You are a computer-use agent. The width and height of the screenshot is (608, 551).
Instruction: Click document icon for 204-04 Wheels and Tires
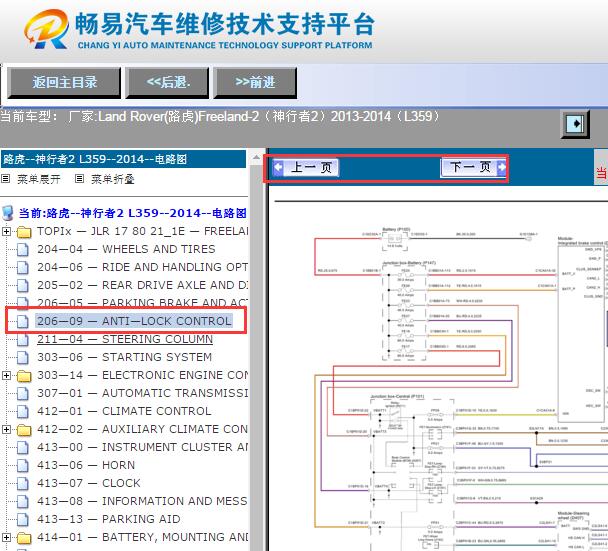[23, 250]
